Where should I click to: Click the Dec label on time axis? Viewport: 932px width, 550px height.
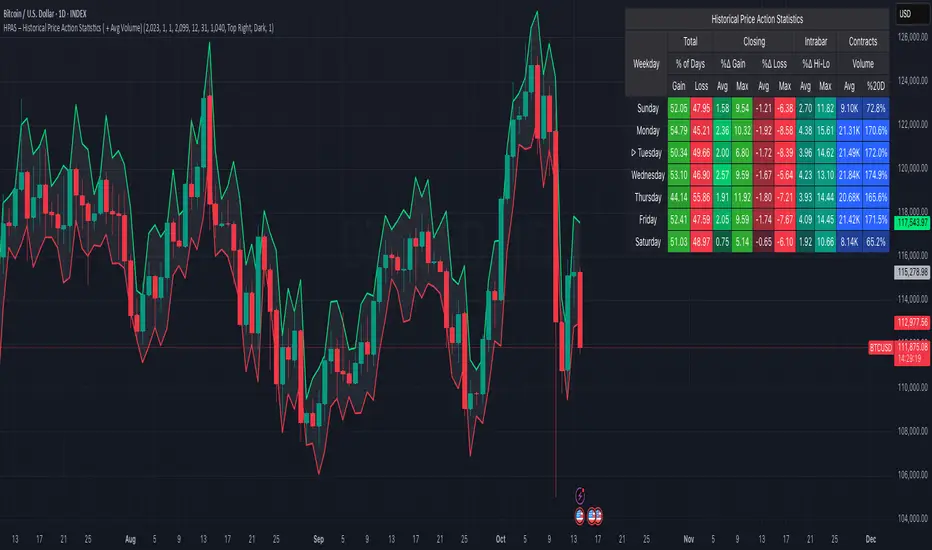click(871, 539)
